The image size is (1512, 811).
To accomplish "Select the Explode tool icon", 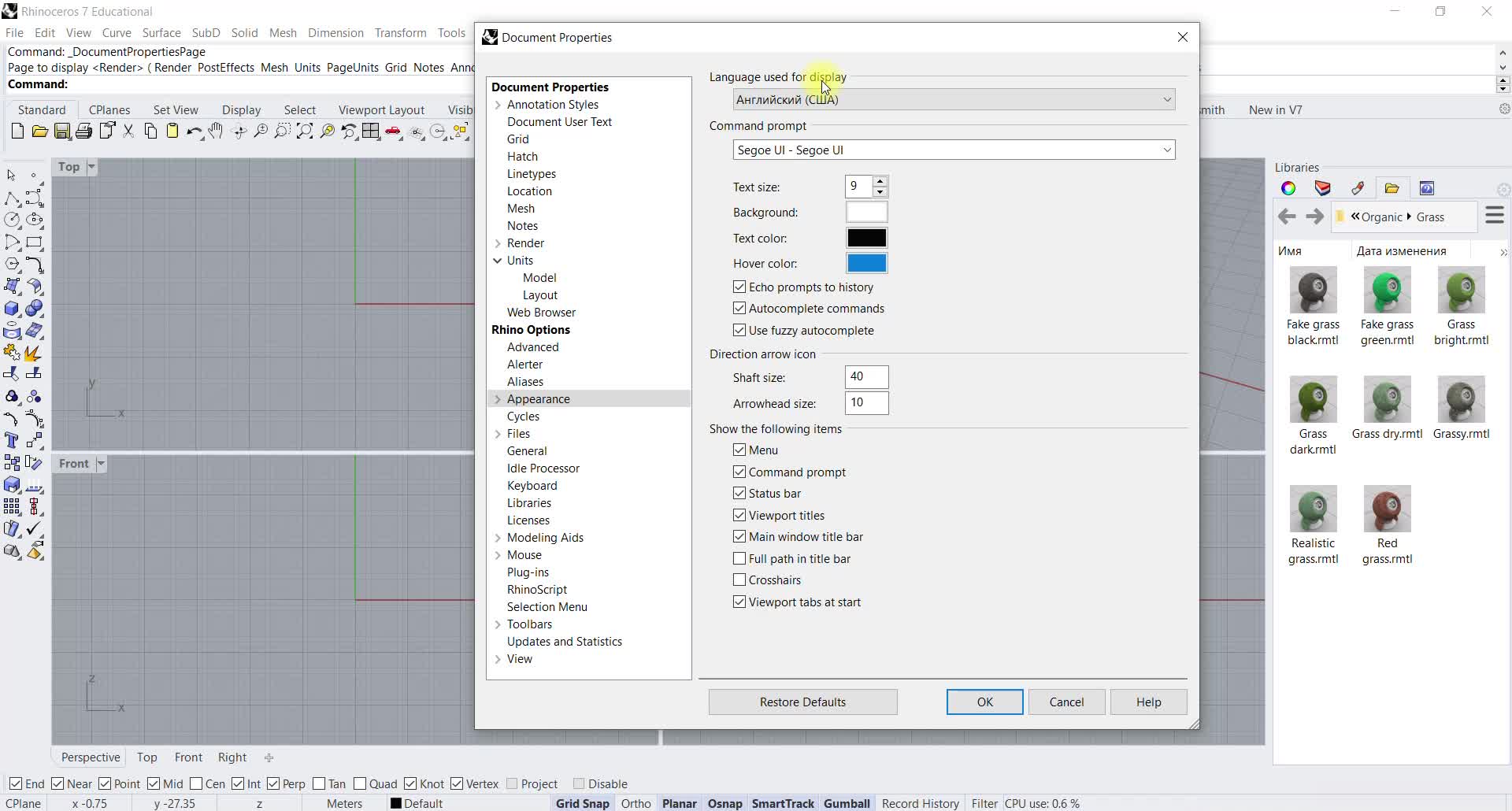I will tap(35, 352).
